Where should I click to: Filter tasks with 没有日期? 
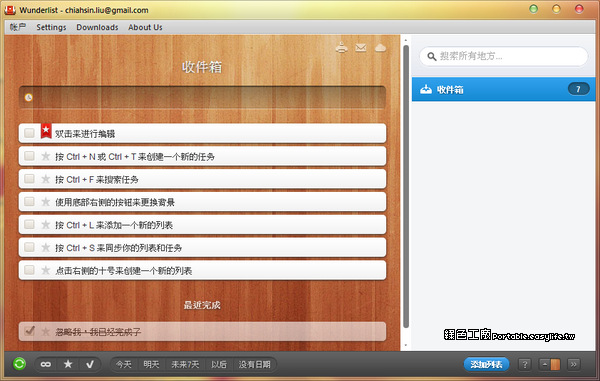254,364
